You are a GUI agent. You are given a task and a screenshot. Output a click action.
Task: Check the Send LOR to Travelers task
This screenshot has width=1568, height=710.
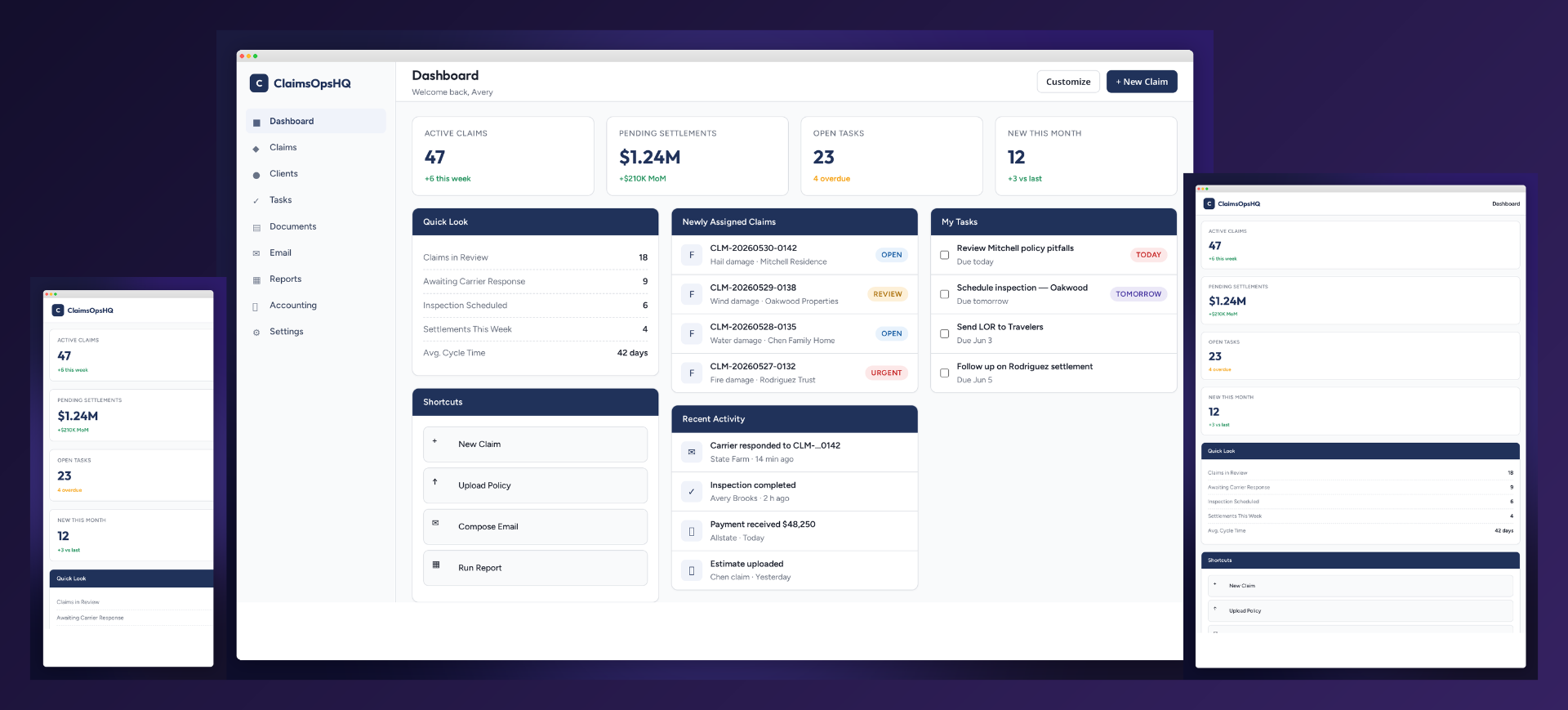[x=945, y=333]
